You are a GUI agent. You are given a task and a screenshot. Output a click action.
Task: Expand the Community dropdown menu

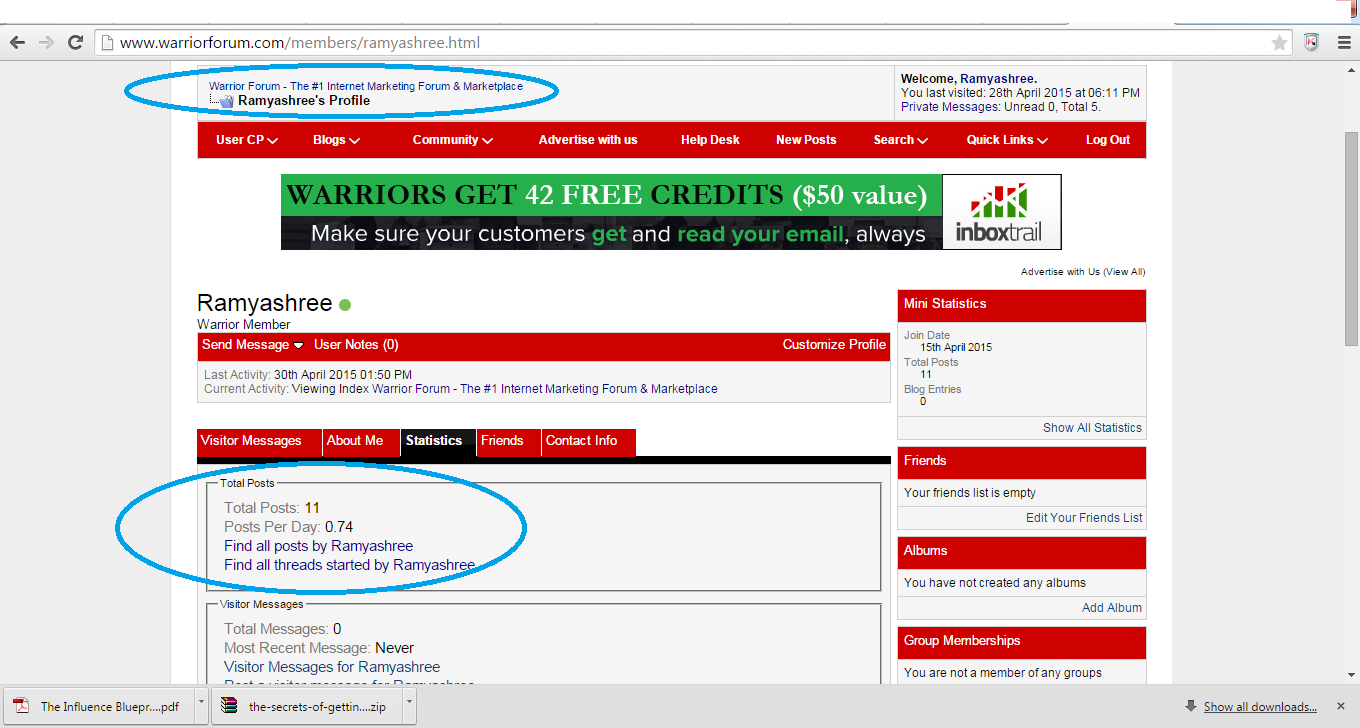tap(453, 140)
